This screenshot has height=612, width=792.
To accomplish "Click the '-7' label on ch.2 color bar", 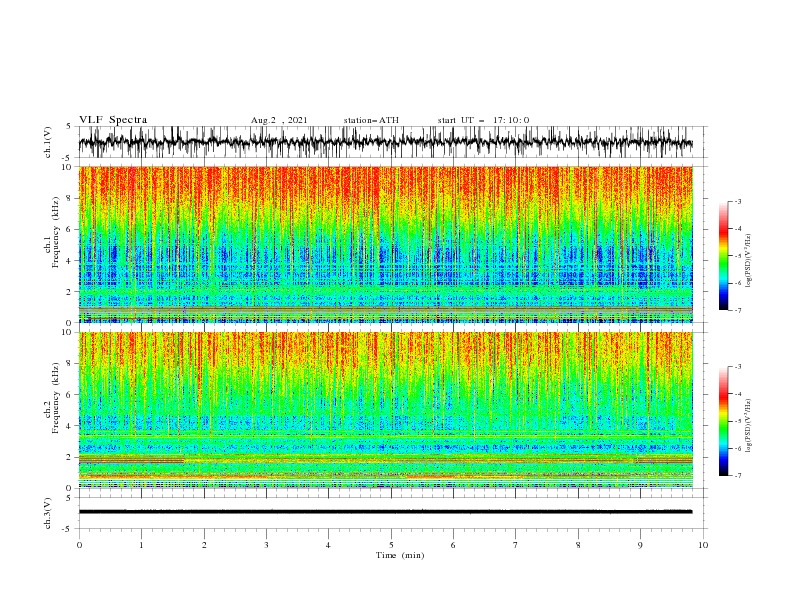I will [x=738, y=475].
